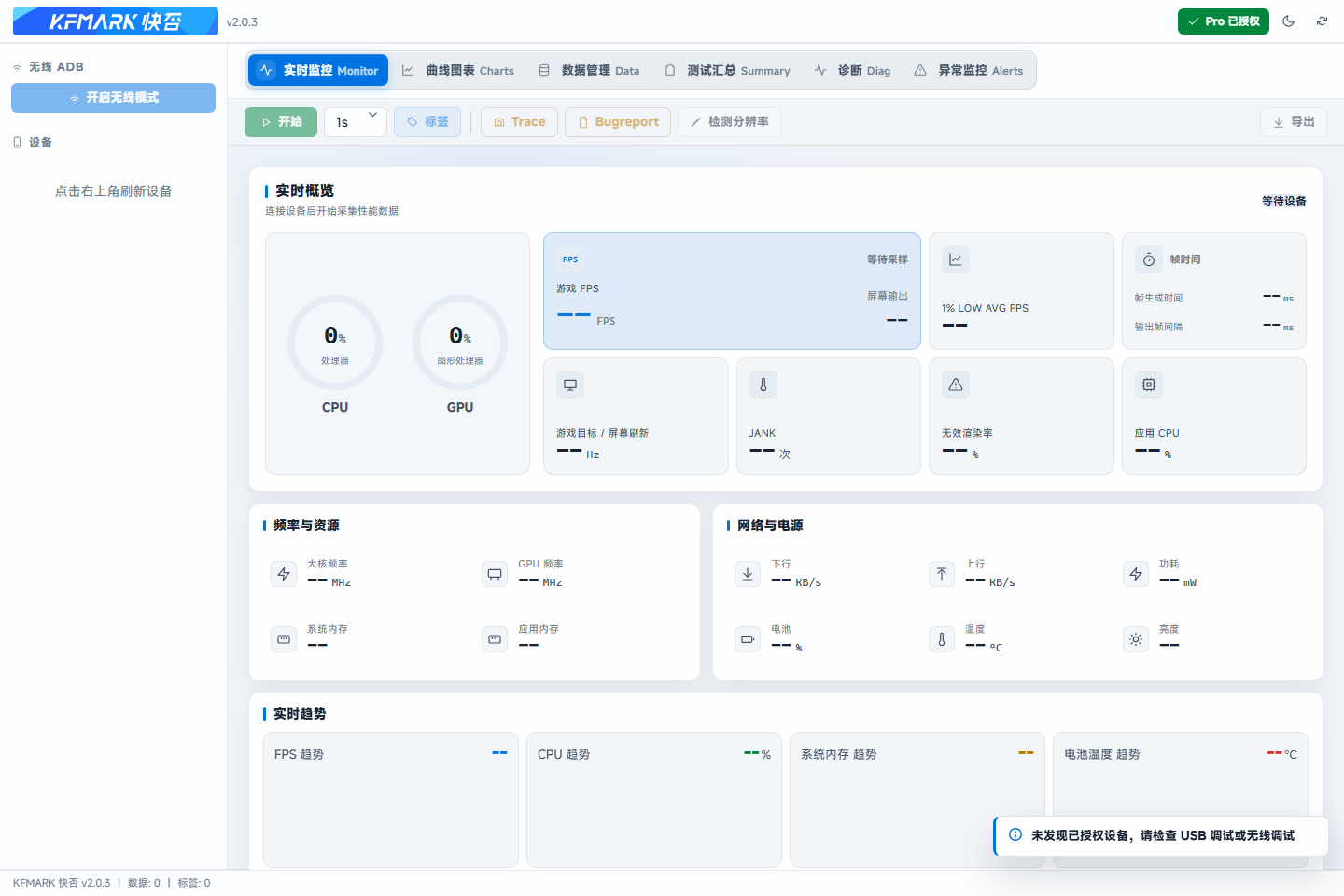
Task: Click the CPU 趋势 chart panel
Action: point(654,800)
